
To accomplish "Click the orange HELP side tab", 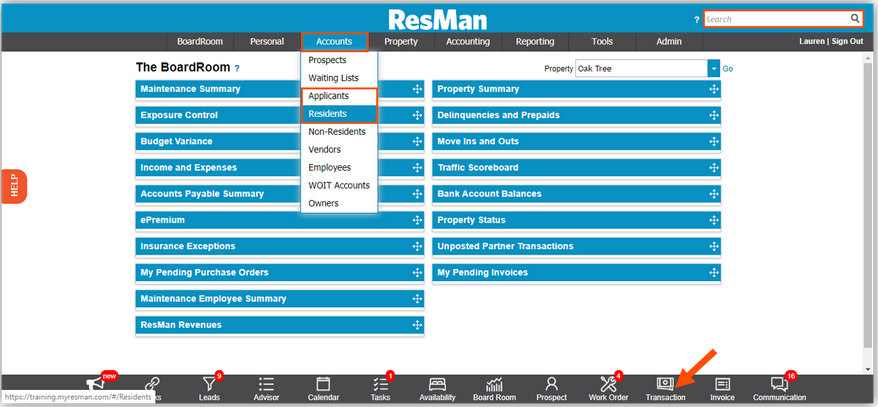I will 14,186.
